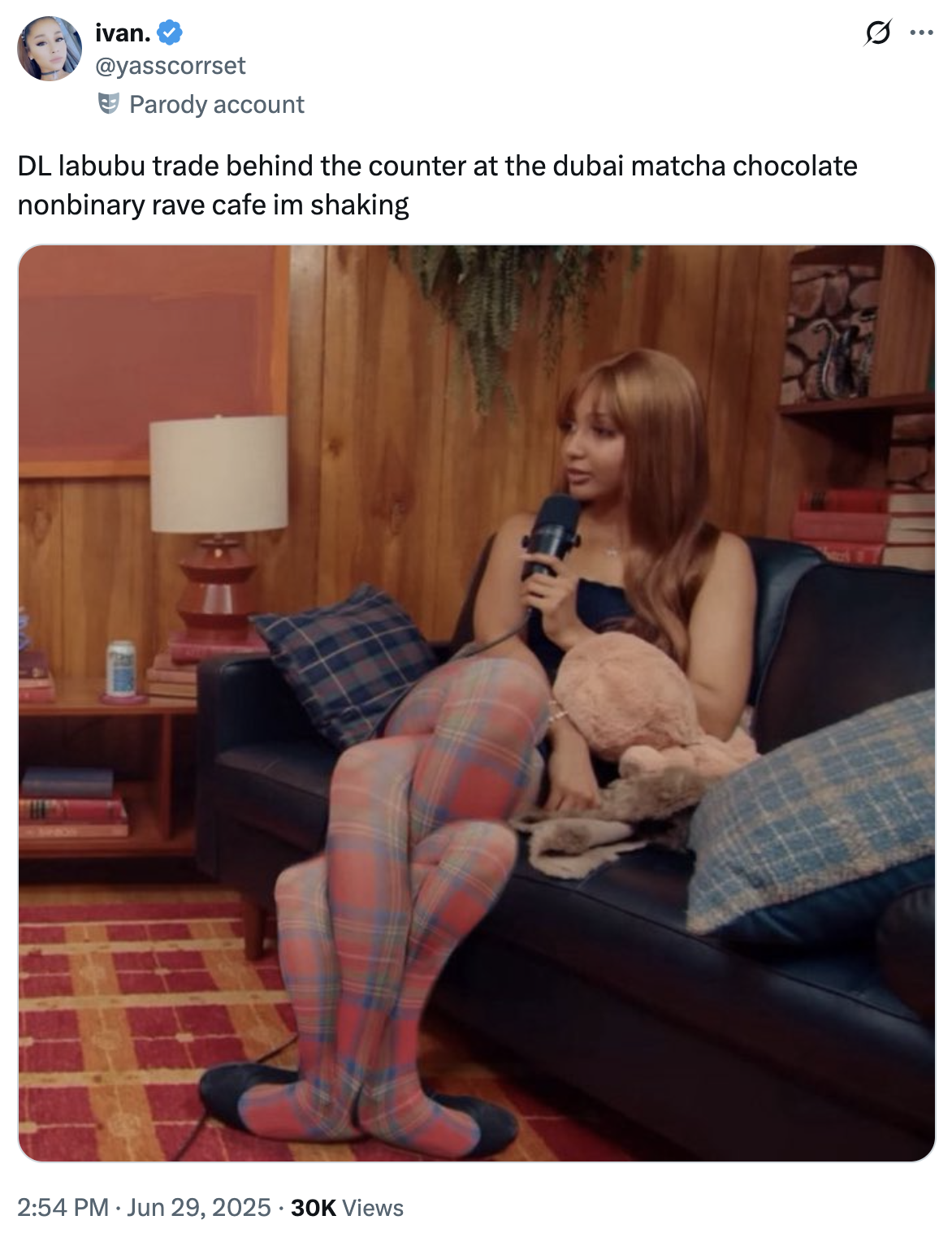Click the 2:54 PM timestamp
The image size is (952, 1246).
pos(63,1208)
